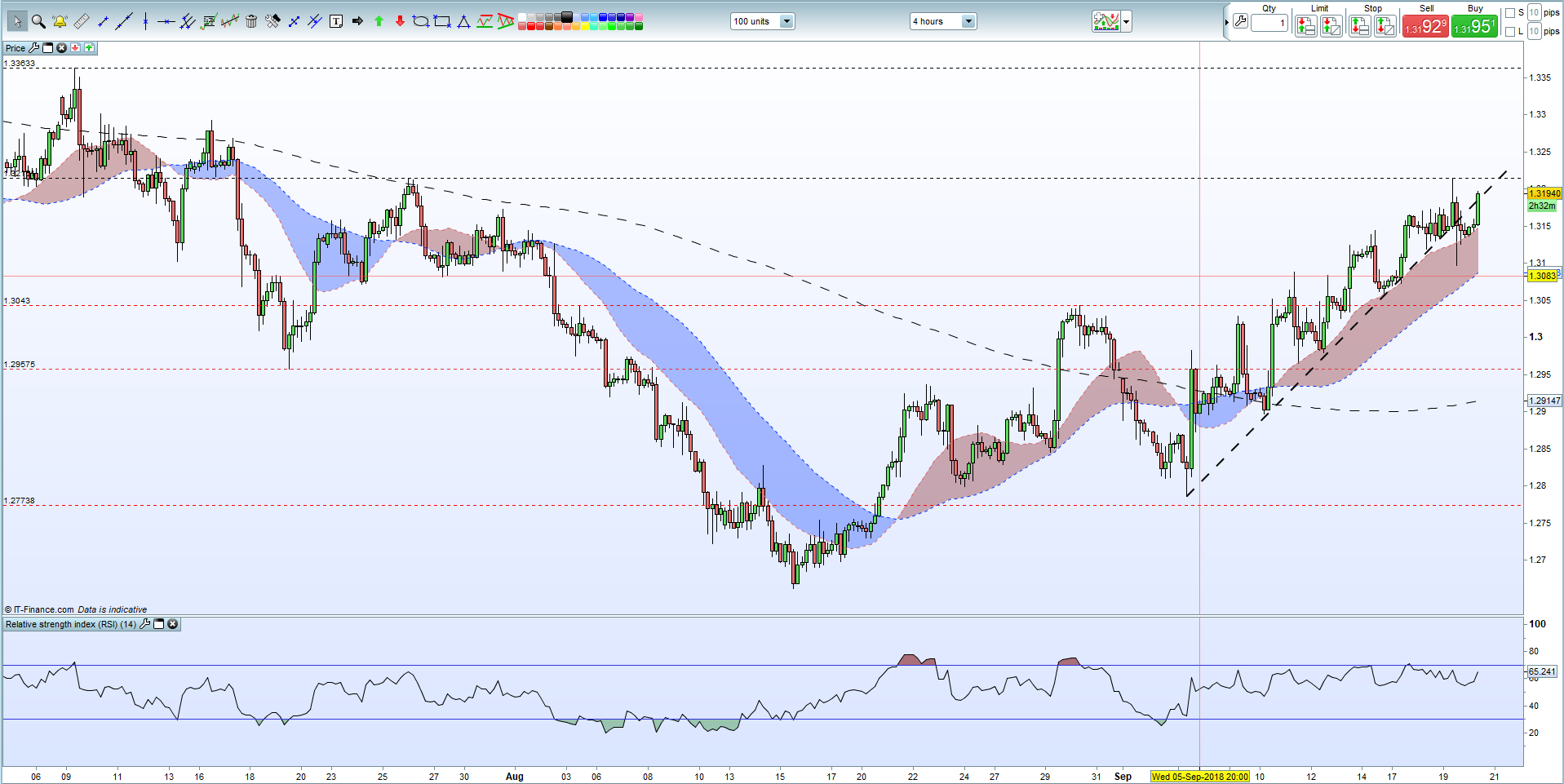The image size is (1564, 784).
Task: Choose the red triangle pattern tool
Action: tap(506, 21)
